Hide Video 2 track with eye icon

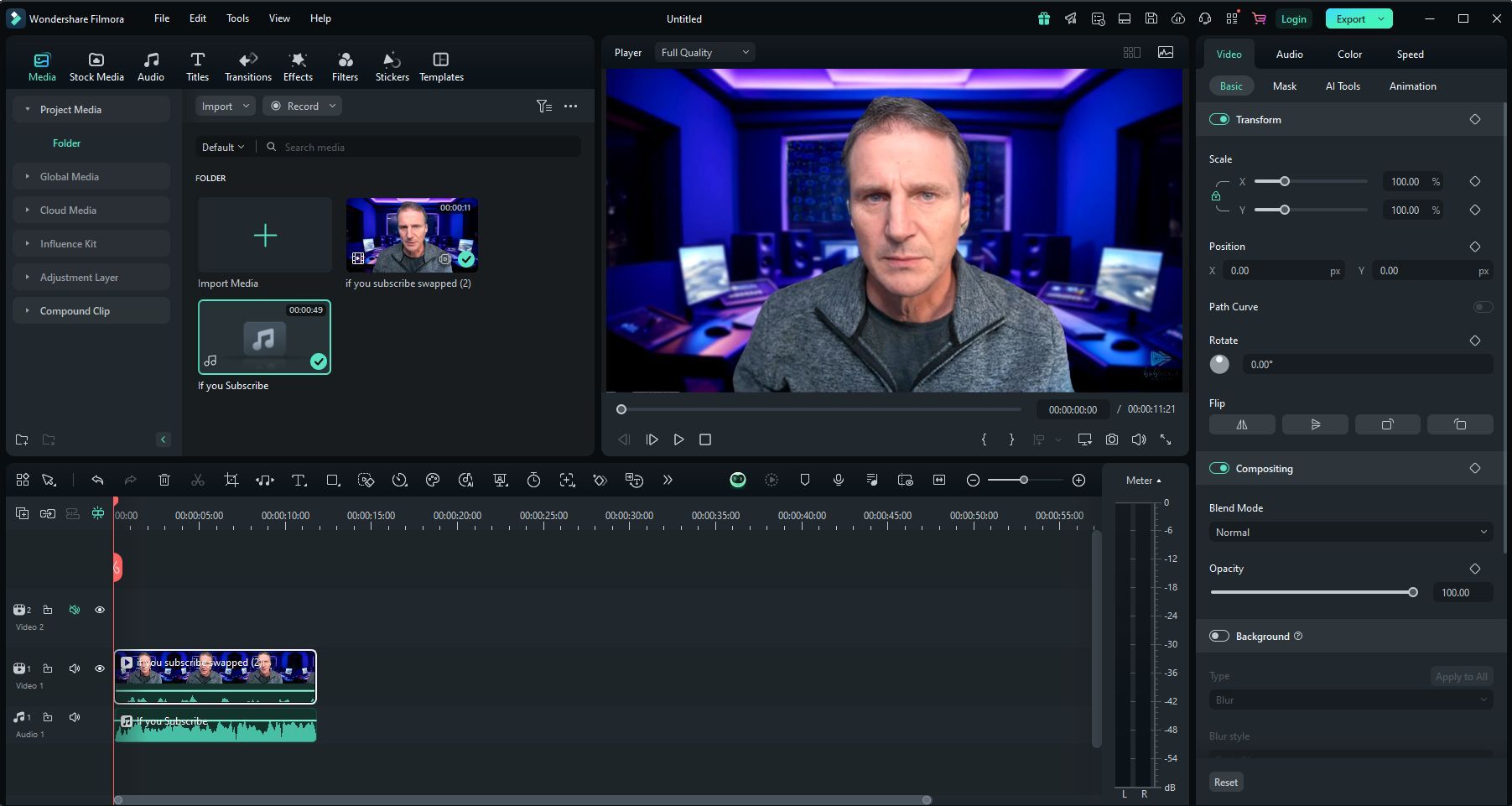pyautogui.click(x=99, y=610)
